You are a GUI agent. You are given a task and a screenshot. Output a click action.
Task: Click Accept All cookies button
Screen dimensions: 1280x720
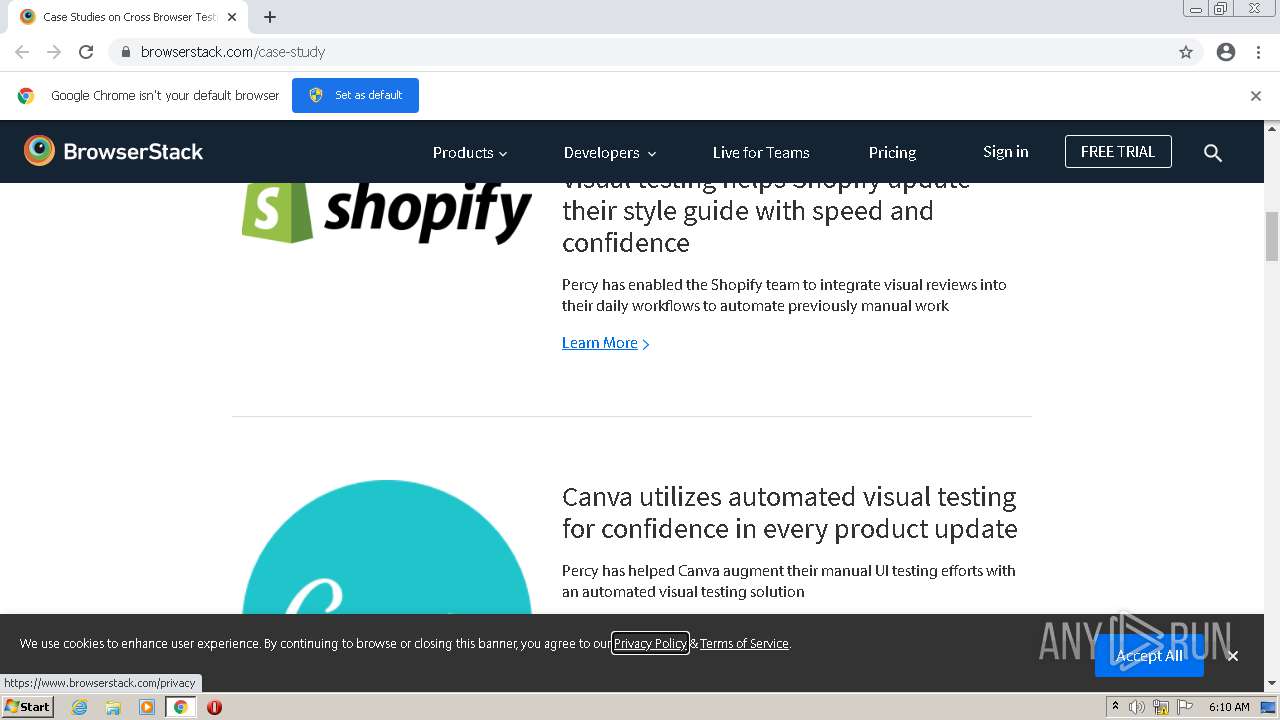point(1149,656)
